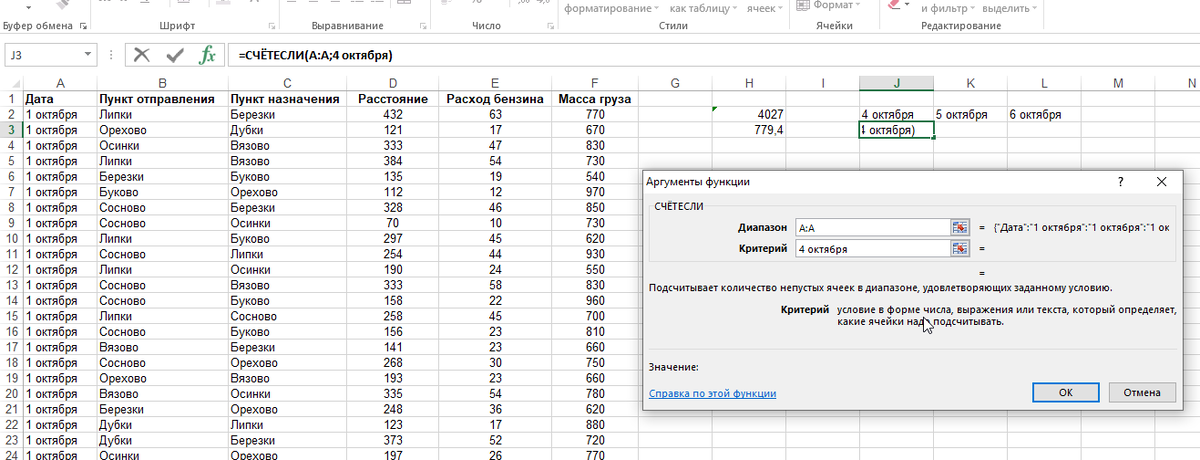Collapse dialog via Критерий range selector icon

pos(960,248)
